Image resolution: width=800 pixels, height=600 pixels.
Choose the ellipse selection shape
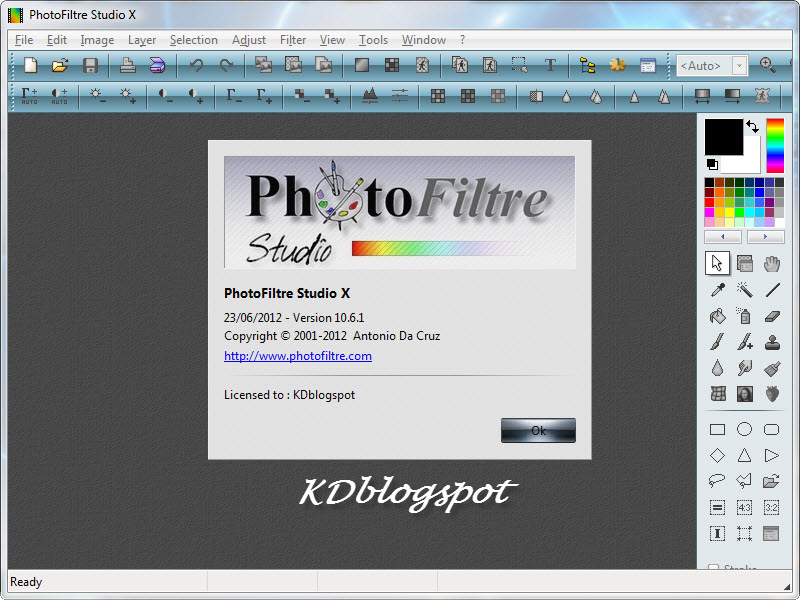click(x=744, y=429)
